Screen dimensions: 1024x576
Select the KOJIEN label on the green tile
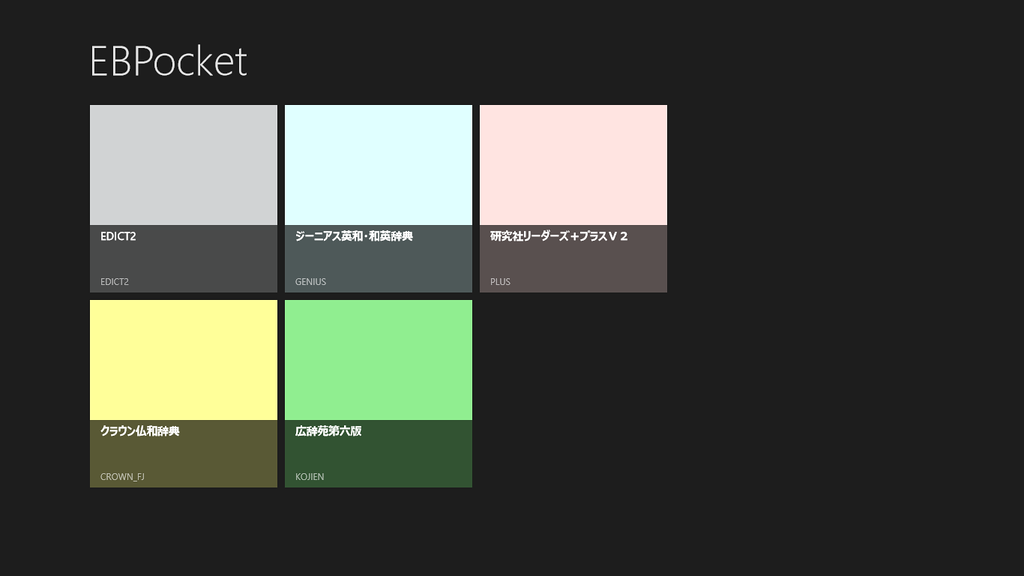(x=310, y=477)
